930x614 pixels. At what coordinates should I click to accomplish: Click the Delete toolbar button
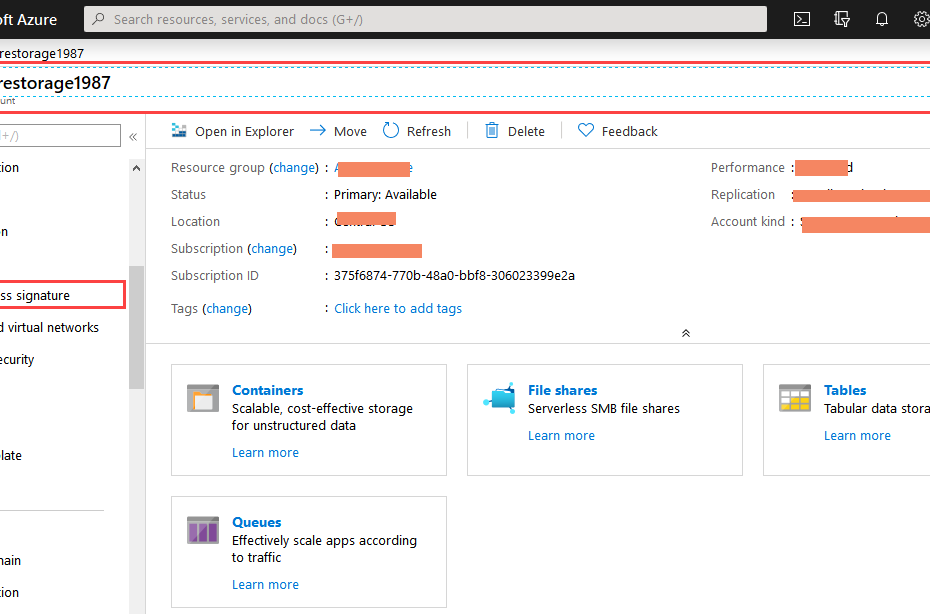coord(515,131)
